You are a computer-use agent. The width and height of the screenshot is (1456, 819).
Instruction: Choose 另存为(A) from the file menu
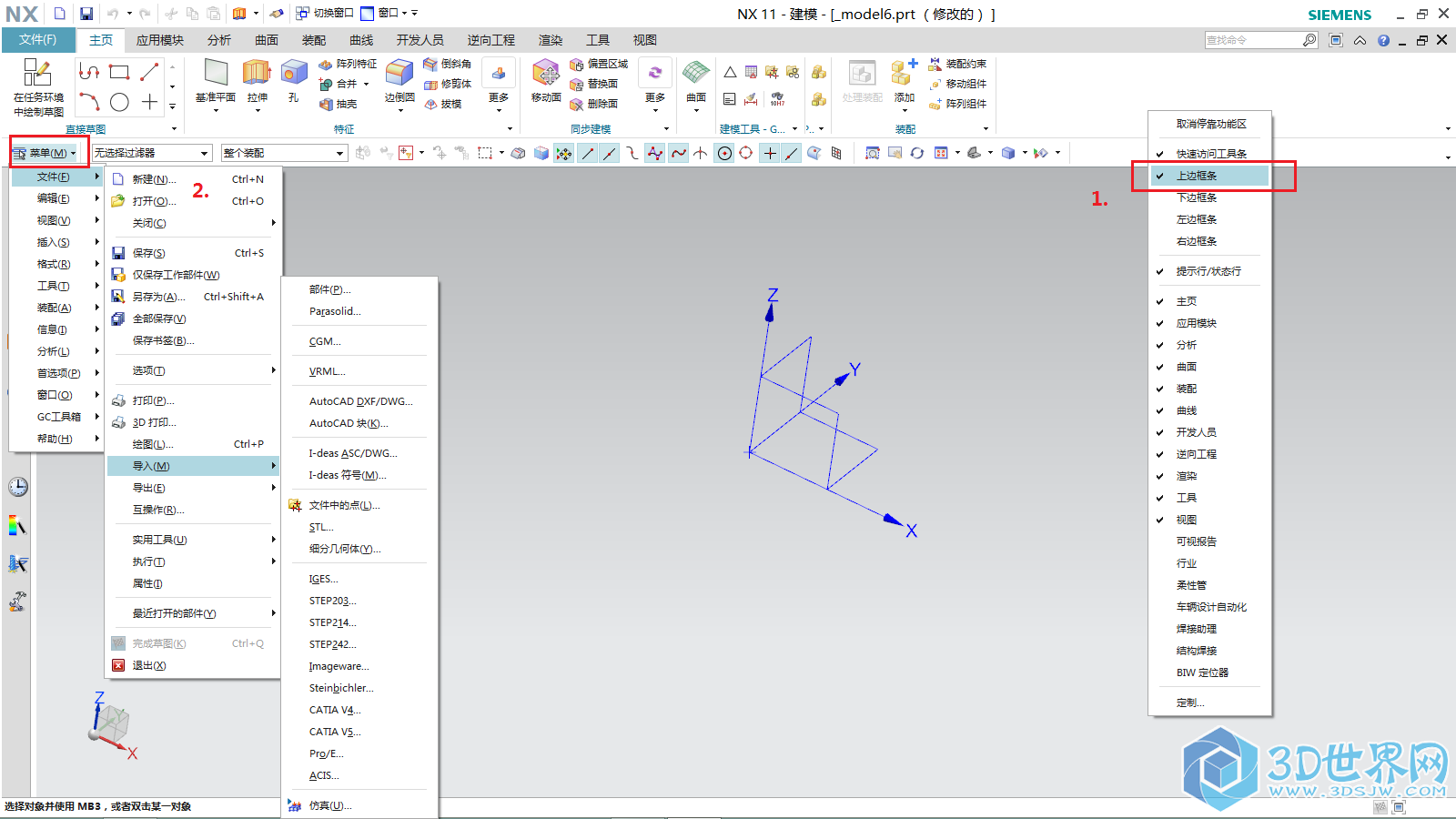click(193, 297)
